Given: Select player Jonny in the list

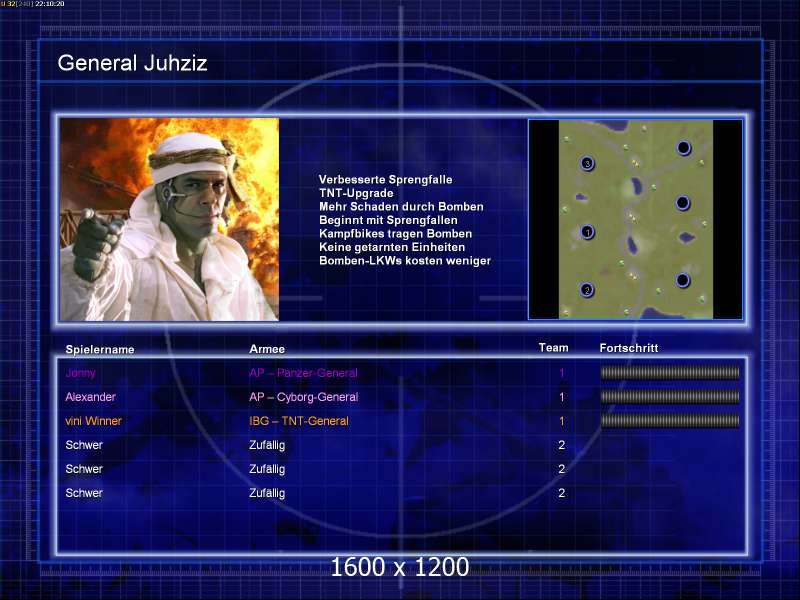Looking at the screenshot, I should tap(81, 373).
